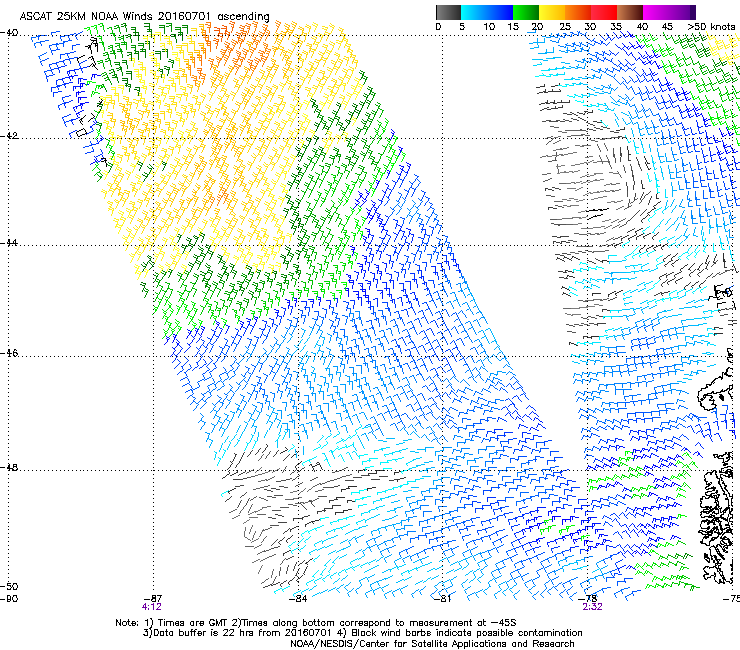Click the legend scale label '35'
This screenshot has width=740, height=650.
coord(616,27)
